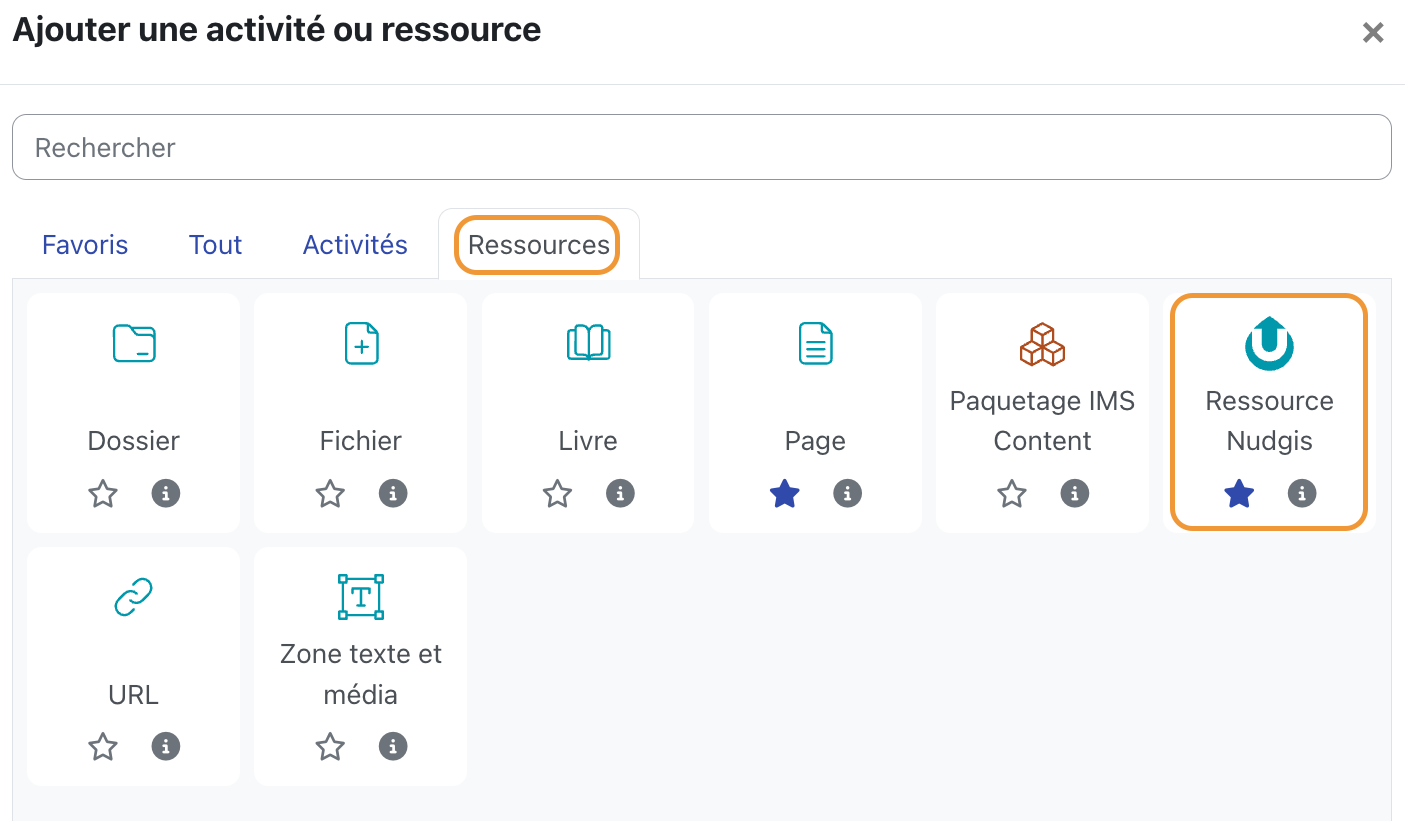The width and height of the screenshot is (1405, 821).
Task: Show info for Zone texte et média
Action: tap(393, 746)
